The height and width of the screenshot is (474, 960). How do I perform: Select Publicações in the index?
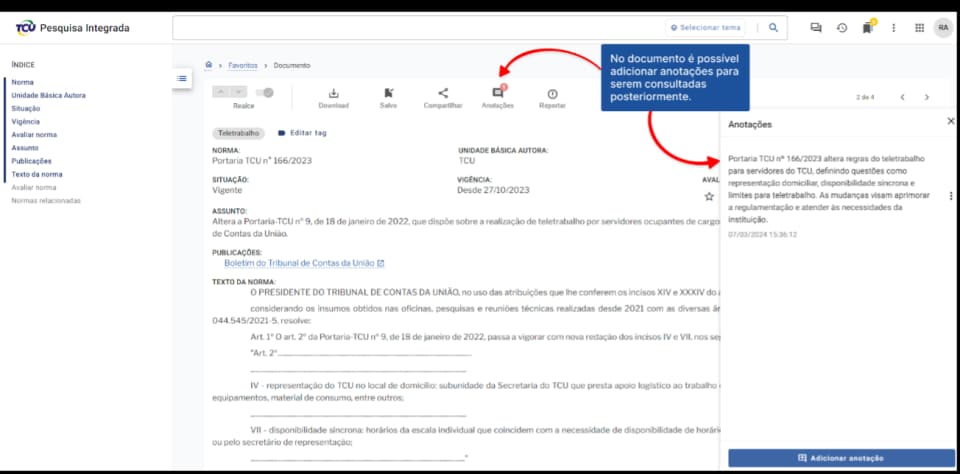31,161
